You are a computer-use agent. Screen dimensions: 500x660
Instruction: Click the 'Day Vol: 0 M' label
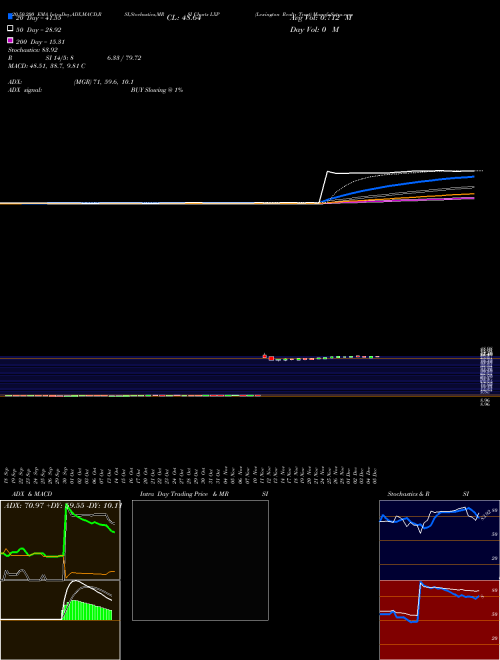pyautogui.click(x=314, y=30)
